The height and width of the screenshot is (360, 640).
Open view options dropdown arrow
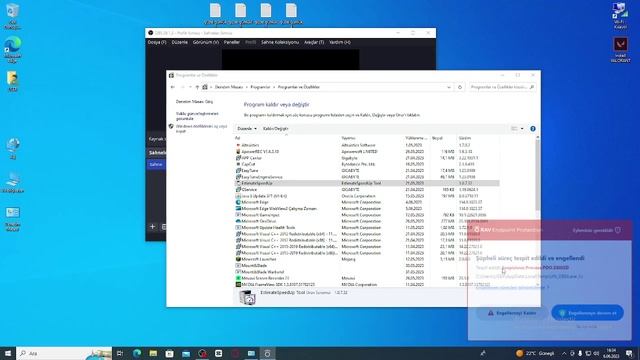pyautogui.click(x=522, y=129)
